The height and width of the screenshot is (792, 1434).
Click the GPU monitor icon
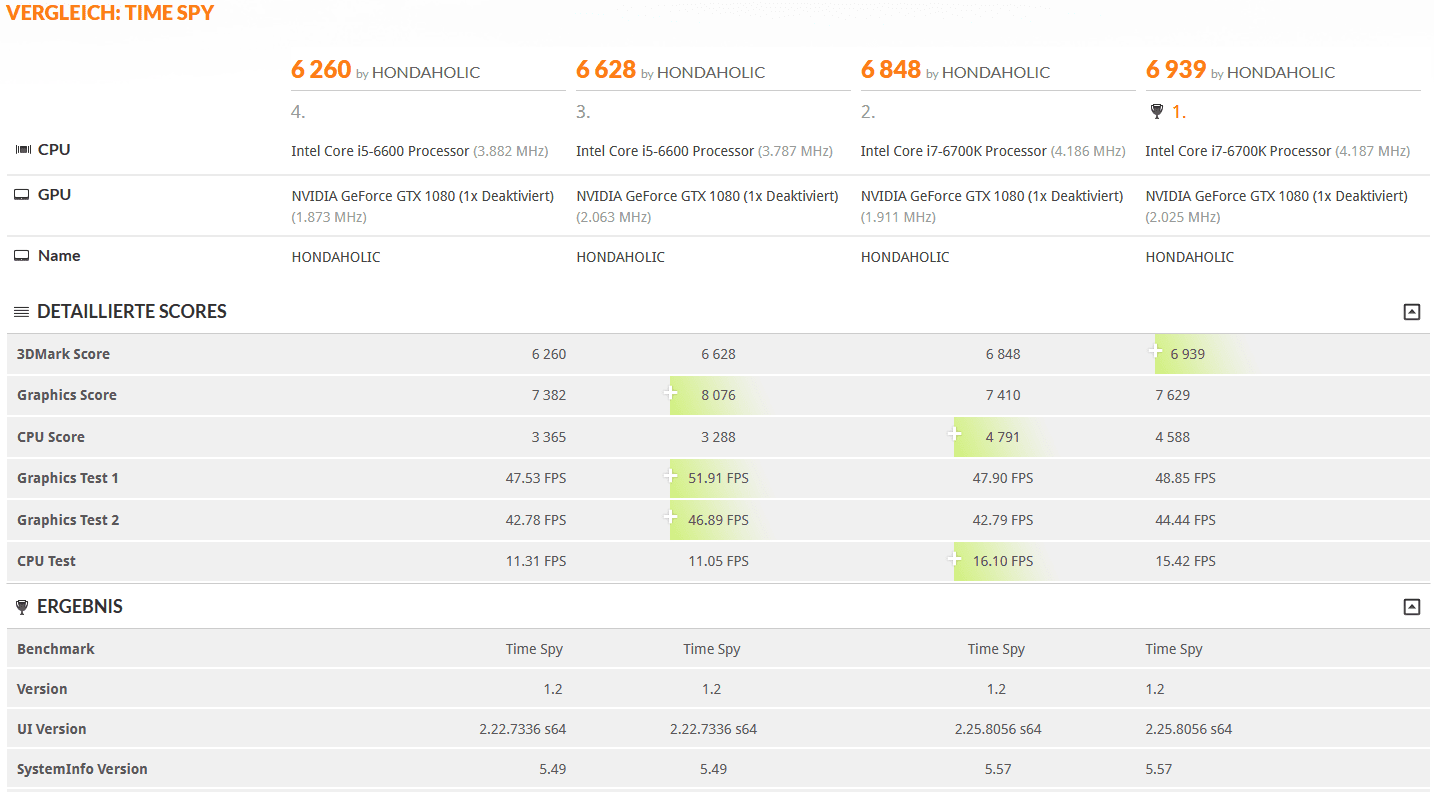22,195
